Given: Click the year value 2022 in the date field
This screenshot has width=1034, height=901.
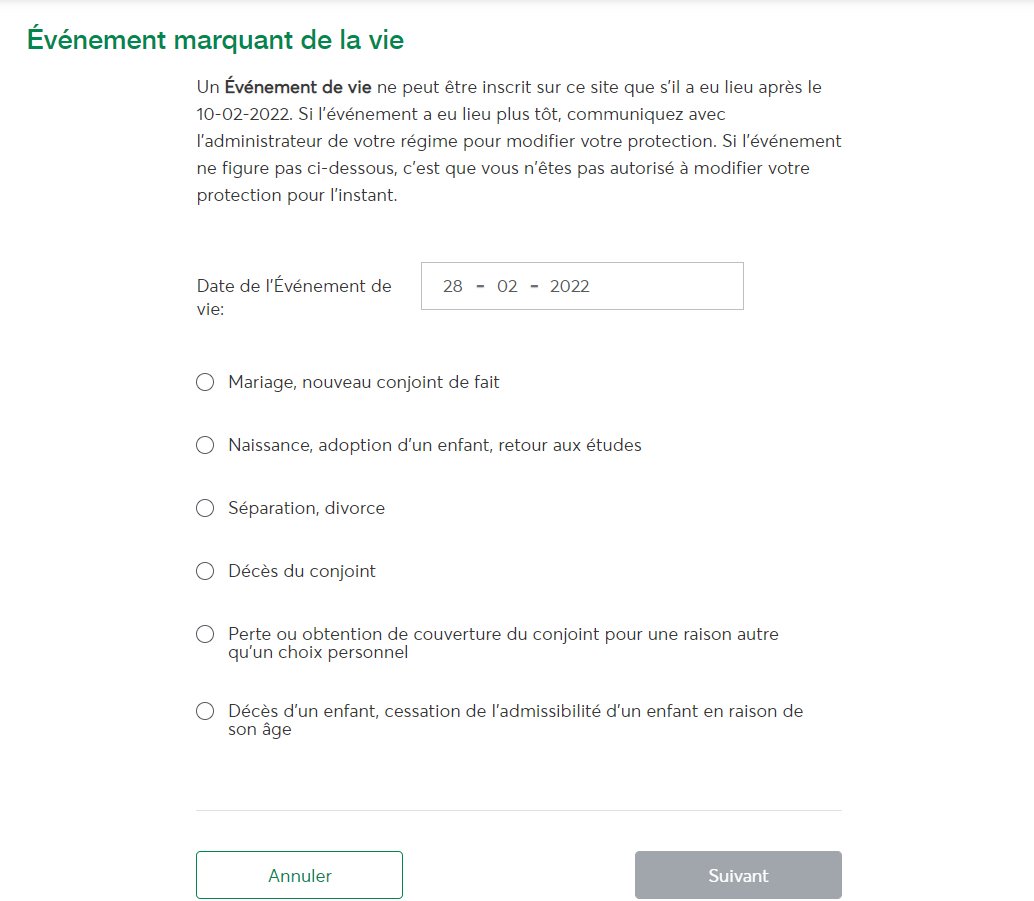Looking at the screenshot, I should pos(570,286).
